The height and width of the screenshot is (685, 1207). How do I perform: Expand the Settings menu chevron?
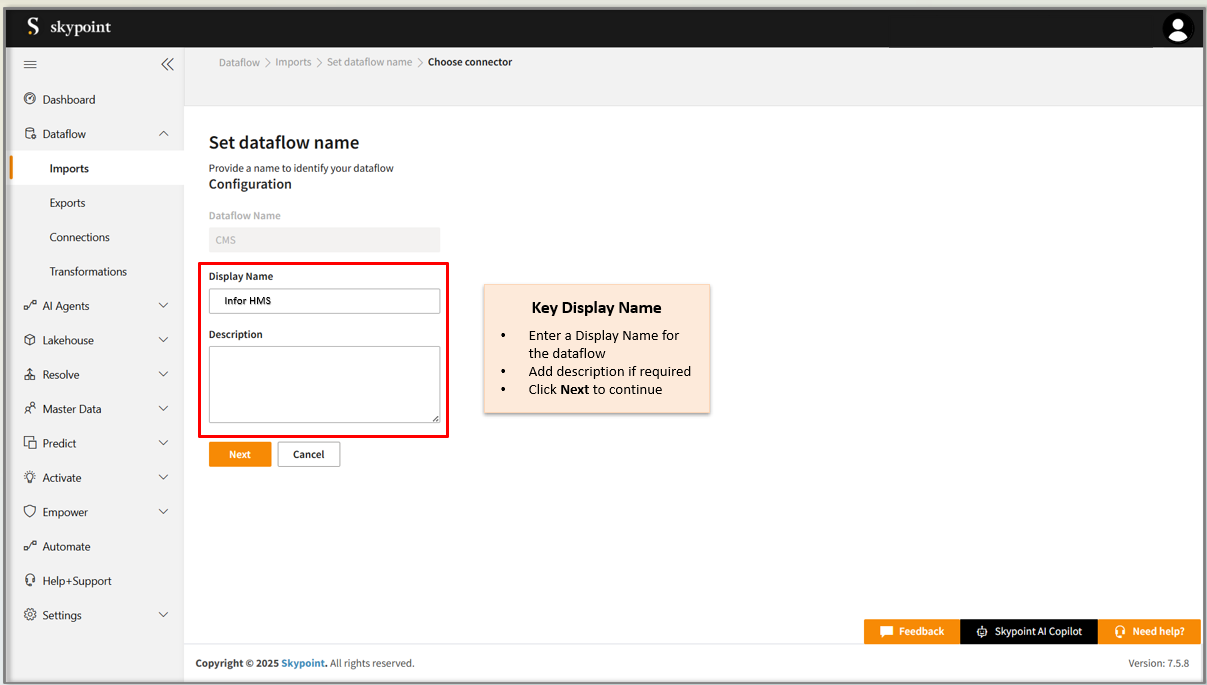pos(164,615)
